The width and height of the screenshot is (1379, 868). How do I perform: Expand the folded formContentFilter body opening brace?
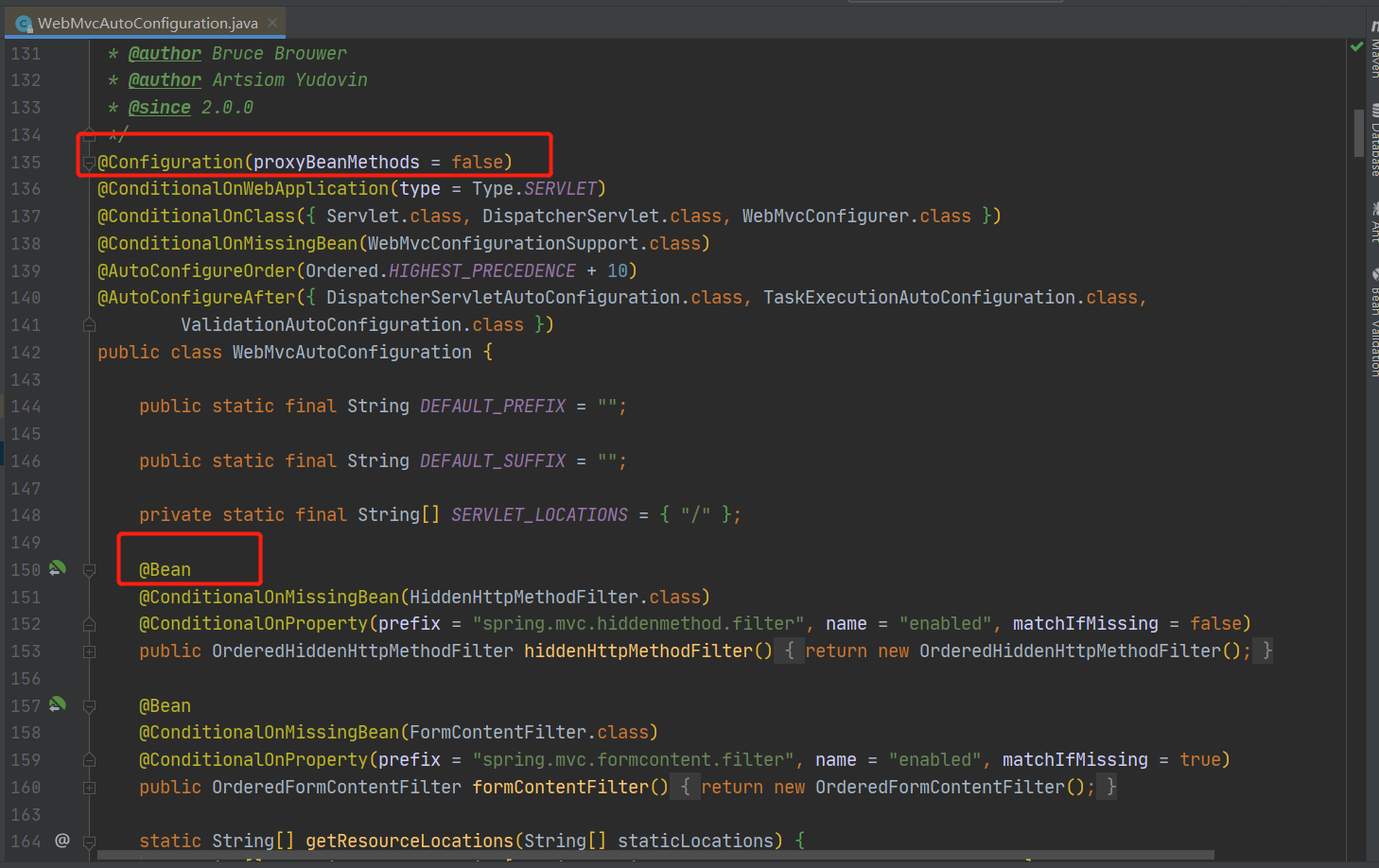[686, 787]
